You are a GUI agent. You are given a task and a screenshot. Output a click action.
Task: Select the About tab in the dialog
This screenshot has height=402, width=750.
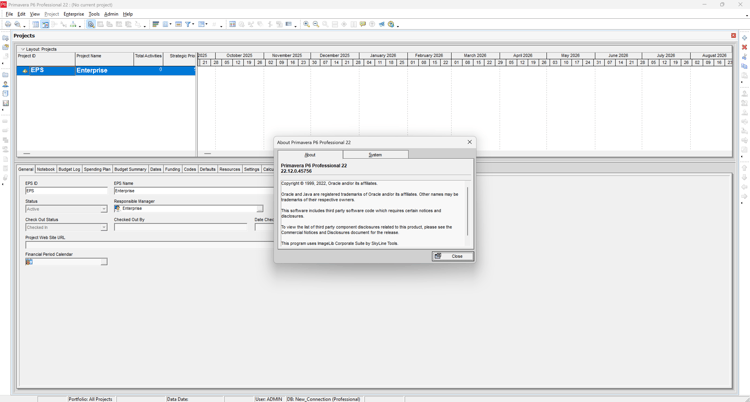click(x=310, y=155)
